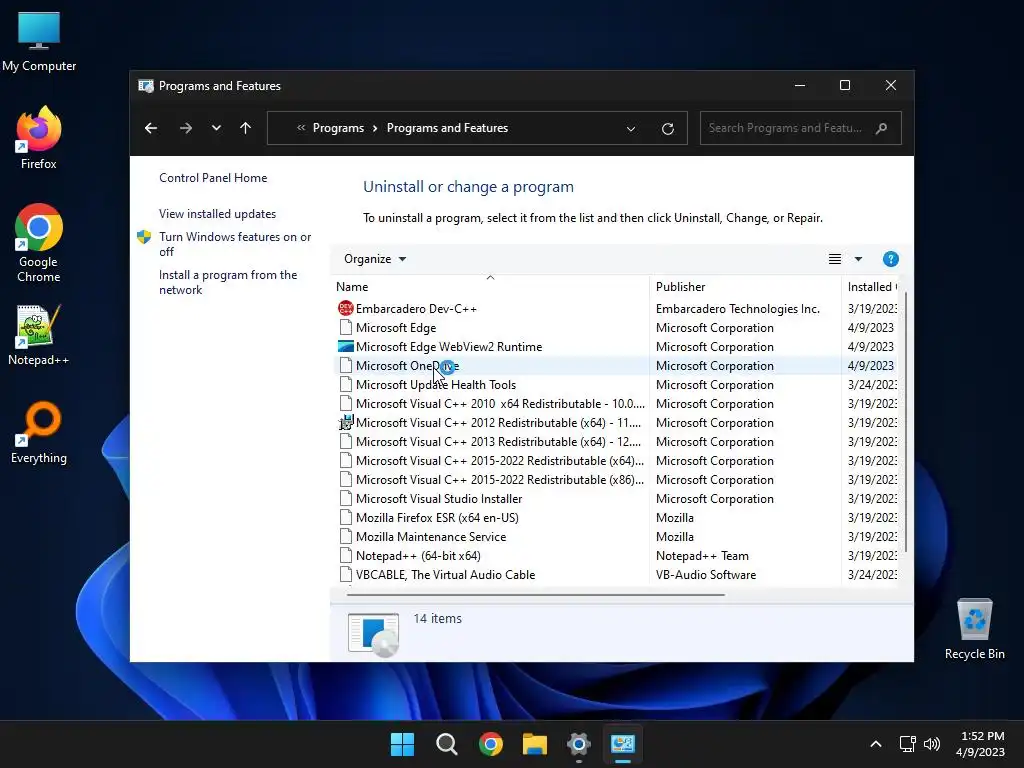
Task: Select Visual C++ 2013 Redistributable (x64)
Action: [498, 441]
